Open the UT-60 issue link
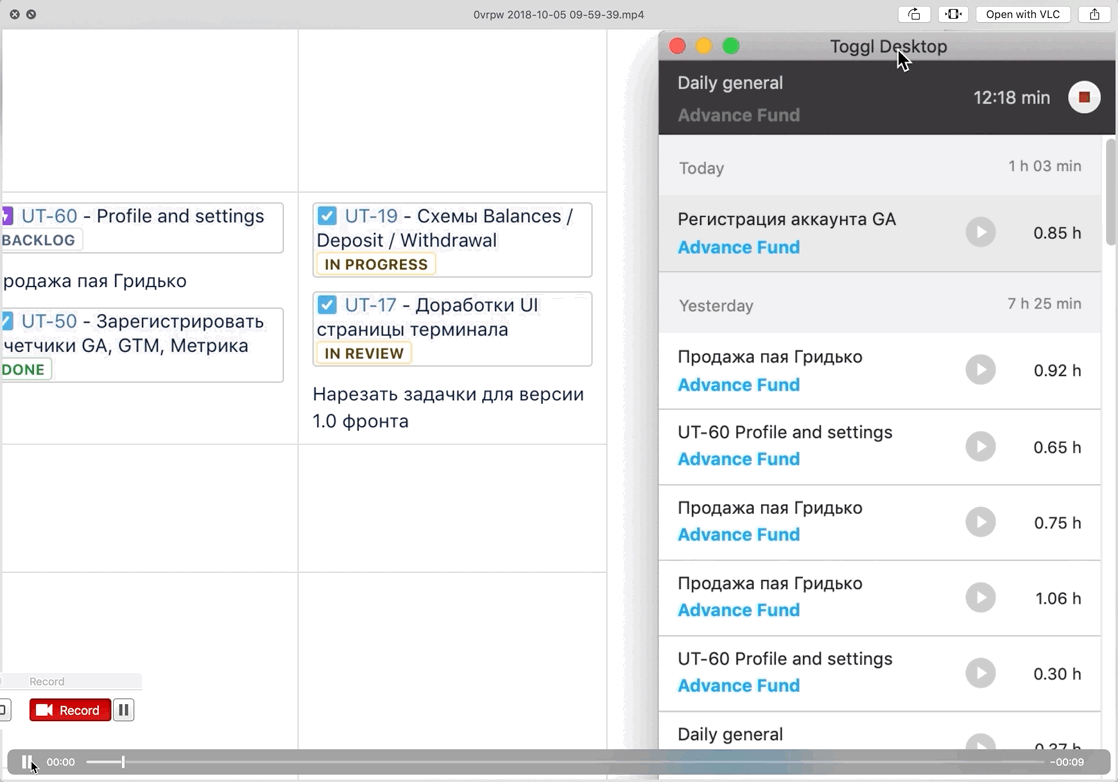 (x=49, y=216)
